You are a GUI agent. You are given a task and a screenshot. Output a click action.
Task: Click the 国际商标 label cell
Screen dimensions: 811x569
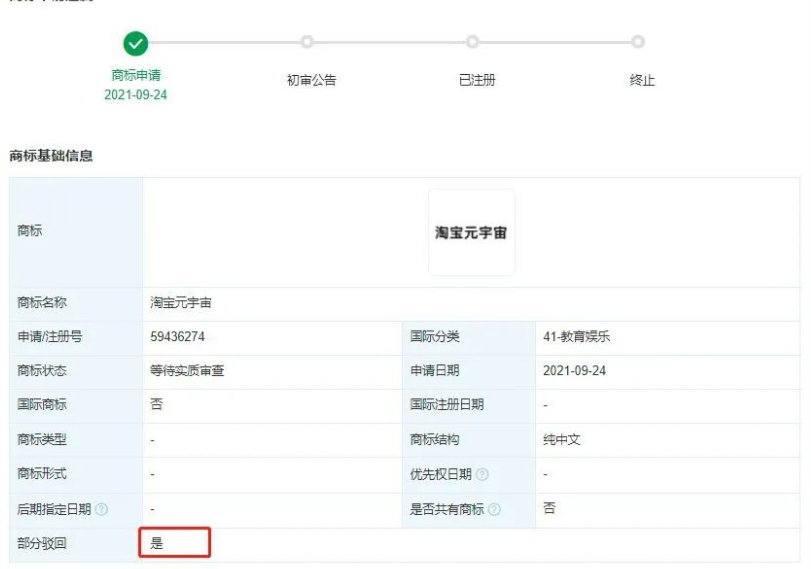[x=76, y=407]
